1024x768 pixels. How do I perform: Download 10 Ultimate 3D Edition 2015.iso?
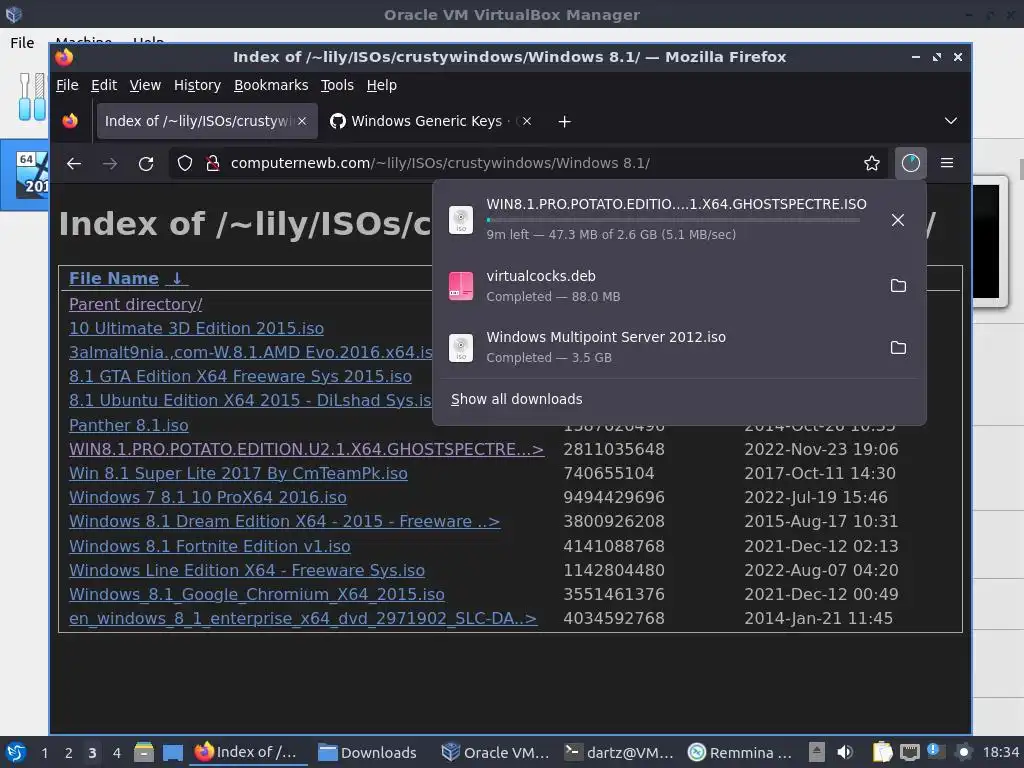tap(196, 328)
